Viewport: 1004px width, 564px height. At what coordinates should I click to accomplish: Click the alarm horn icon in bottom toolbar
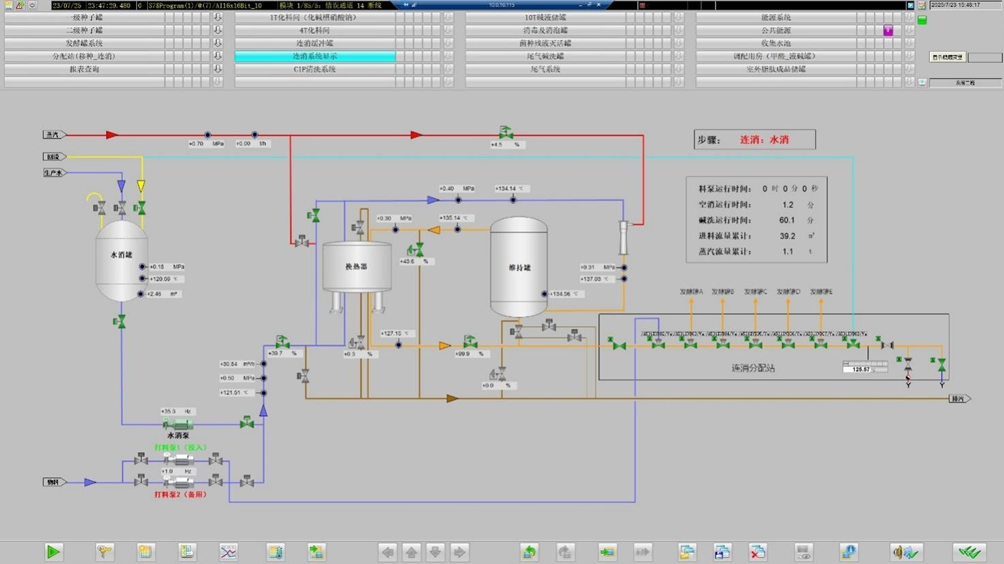click(x=906, y=551)
